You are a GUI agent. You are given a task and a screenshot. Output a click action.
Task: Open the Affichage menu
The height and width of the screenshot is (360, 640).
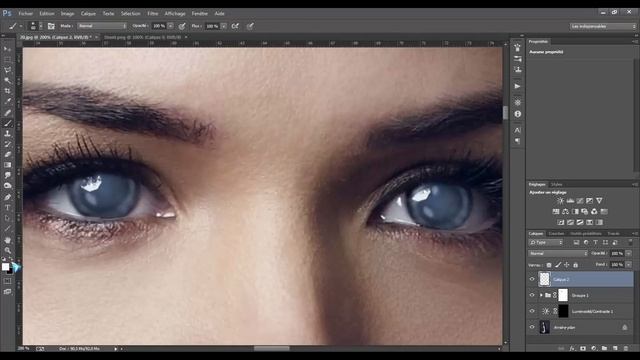pos(175,13)
